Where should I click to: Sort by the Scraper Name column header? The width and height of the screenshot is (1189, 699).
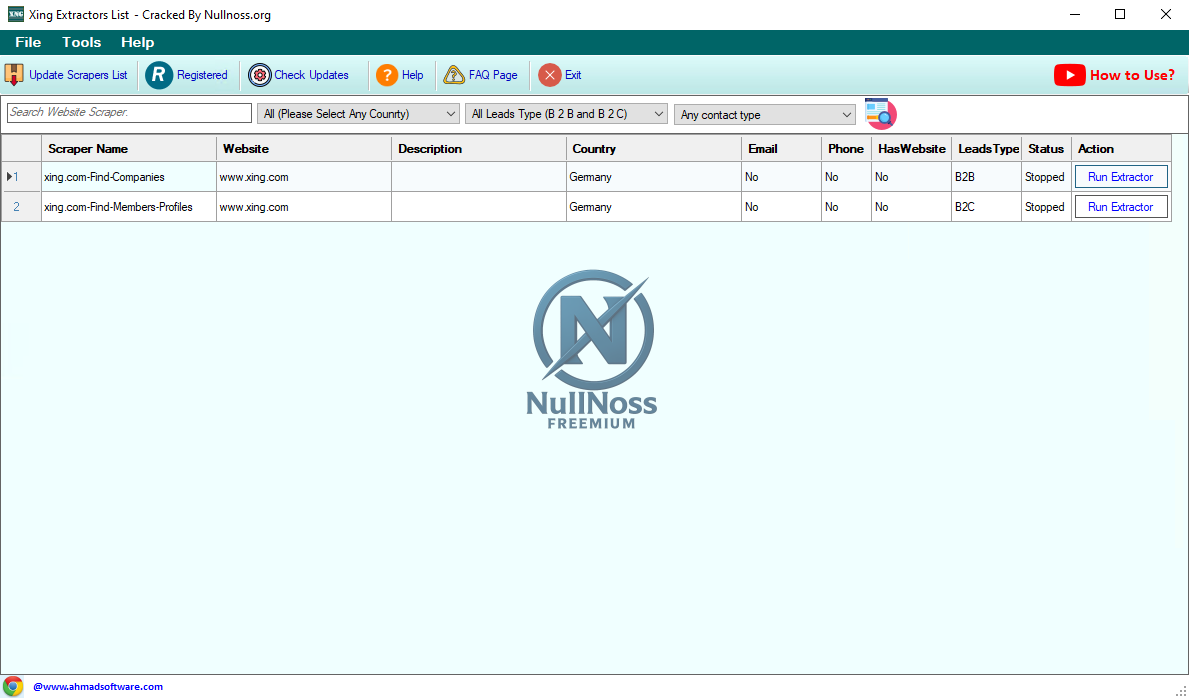coord(128,149)
